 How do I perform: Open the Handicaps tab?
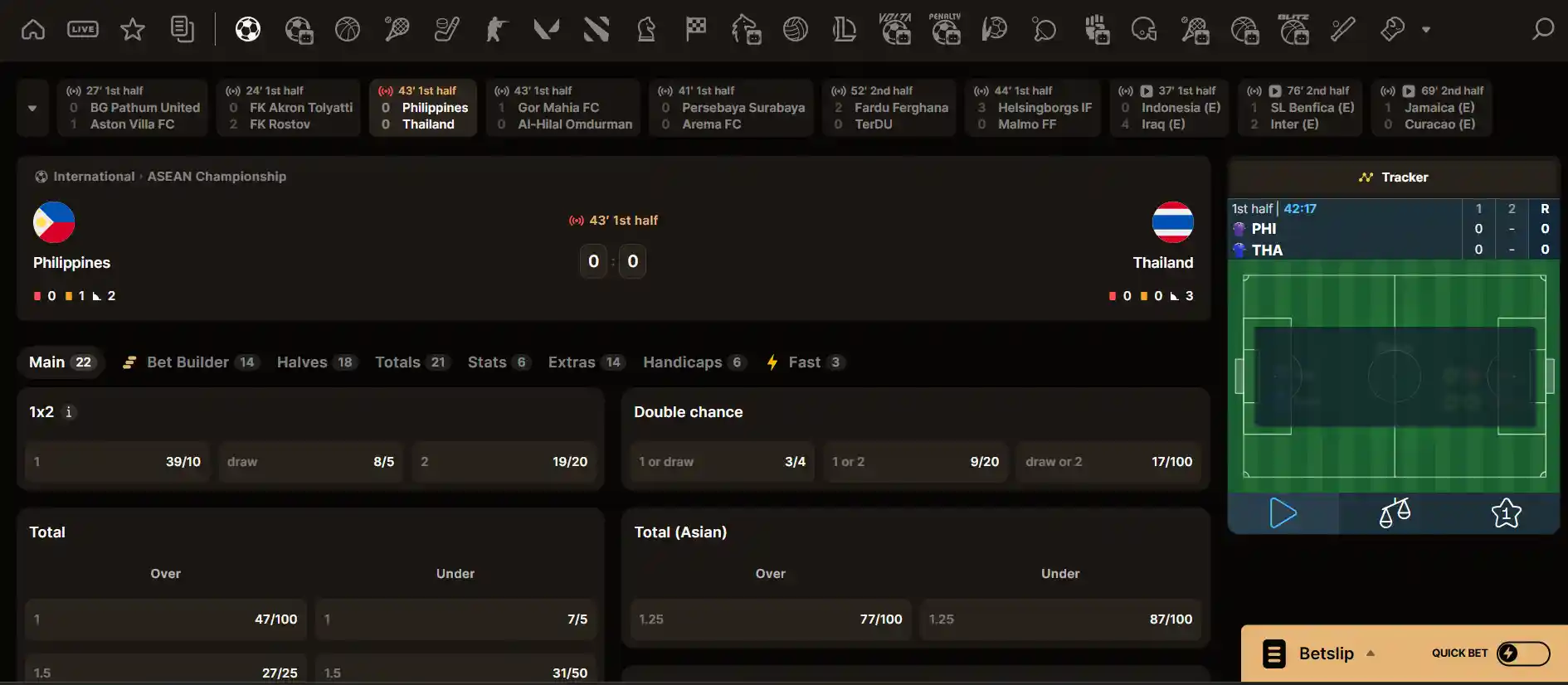(x=695, y=362)
